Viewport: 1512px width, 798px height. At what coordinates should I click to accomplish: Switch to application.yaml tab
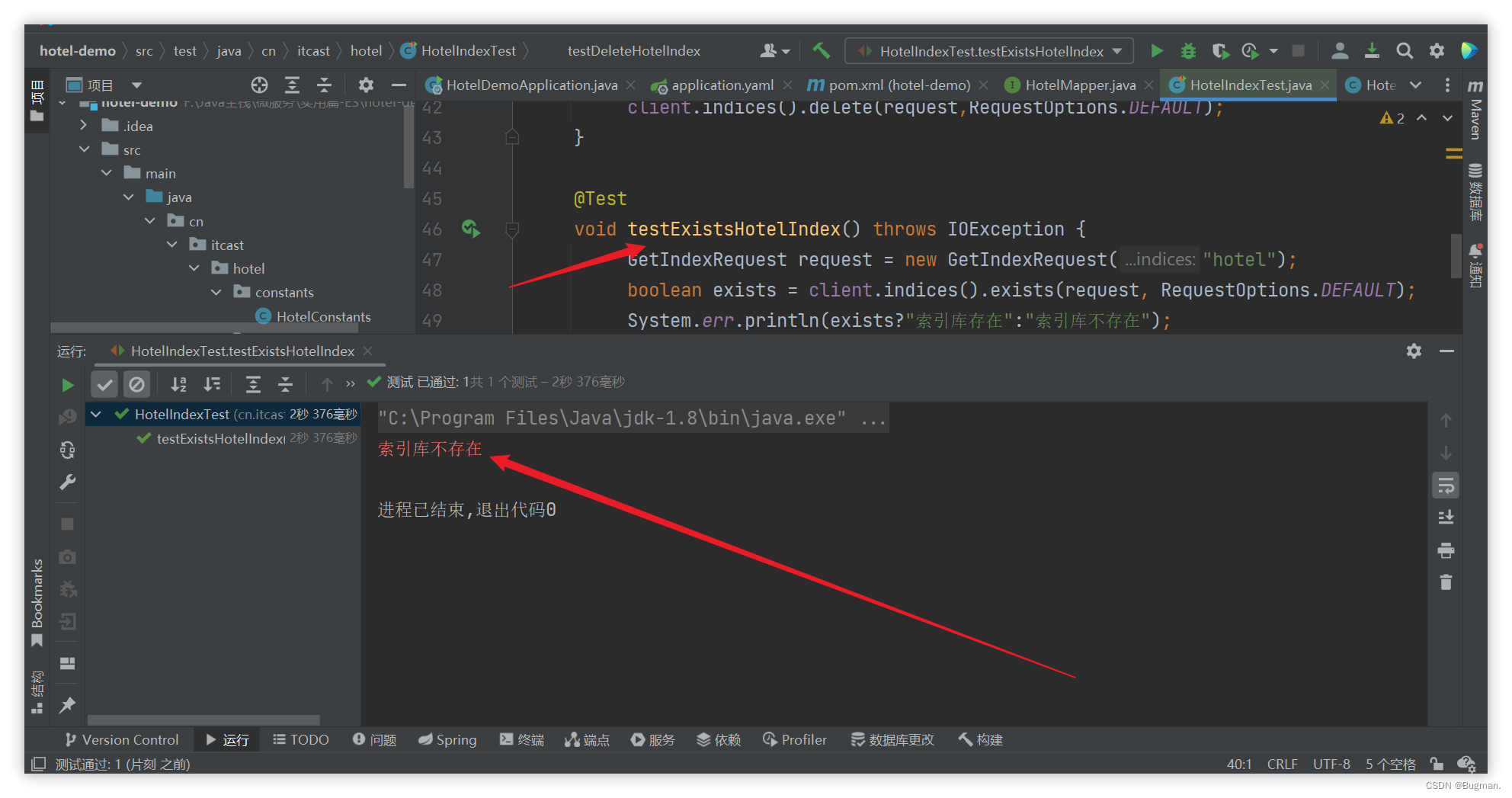pos(722,85)
